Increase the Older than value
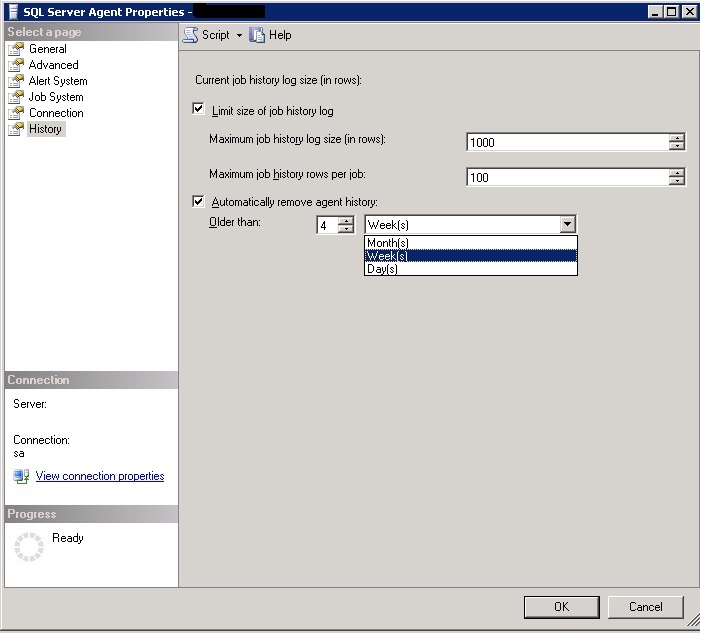This screenshot has height=633, width=701. click(x=346, y=221)
